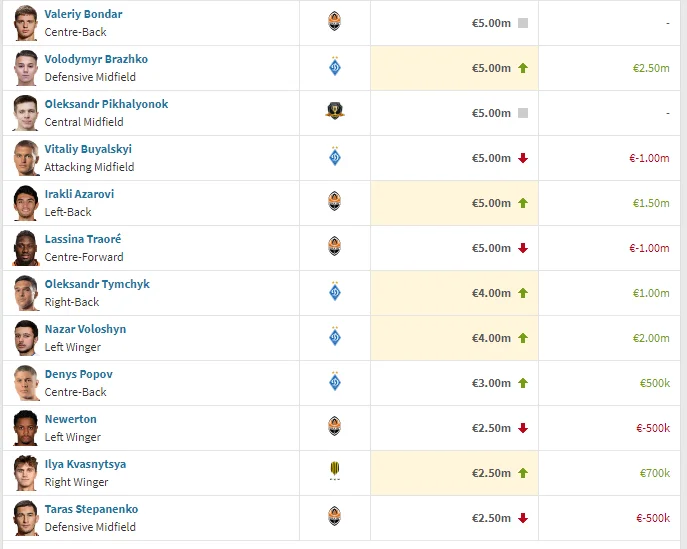
Task: Open Lassina Traoré's player profile link
Action: 83,239
